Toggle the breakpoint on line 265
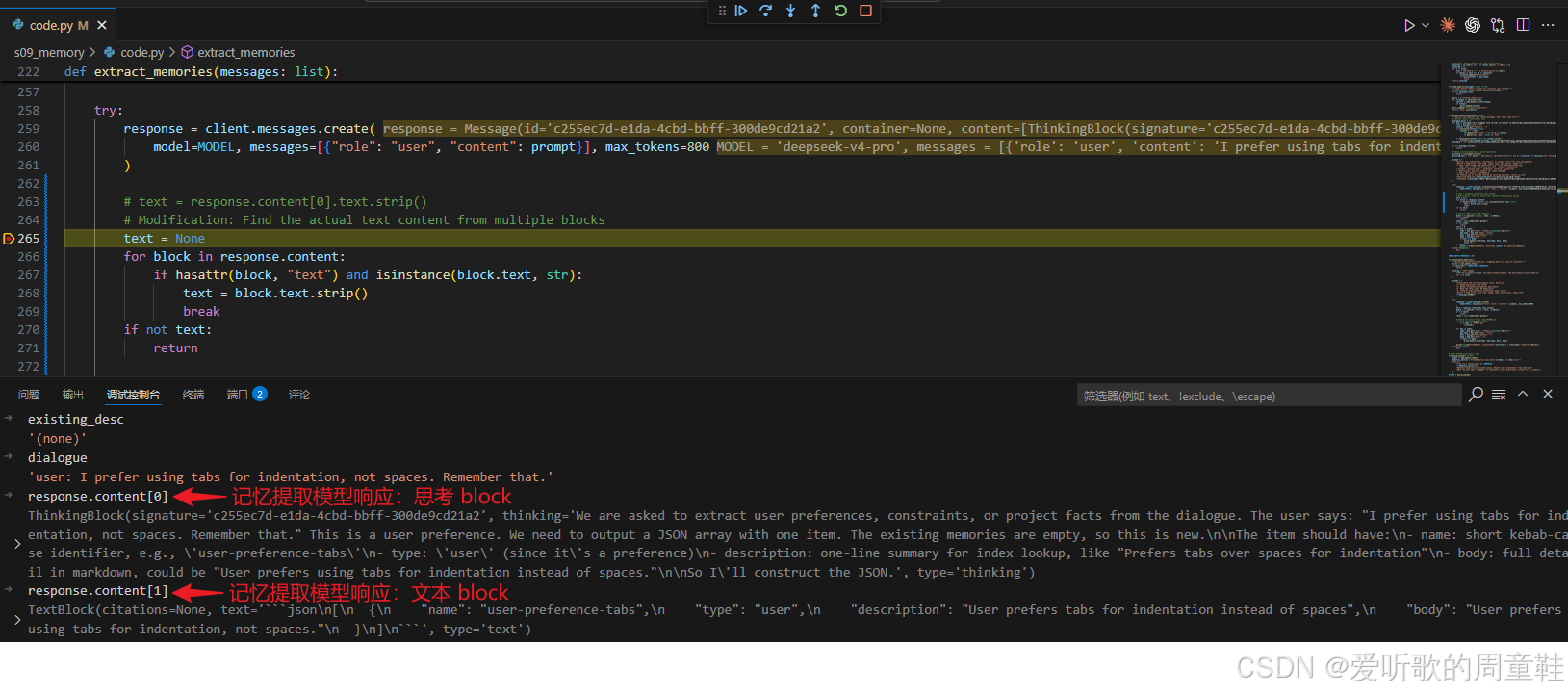This screenshot has height=694, width=1568. [x=9, y=239]
